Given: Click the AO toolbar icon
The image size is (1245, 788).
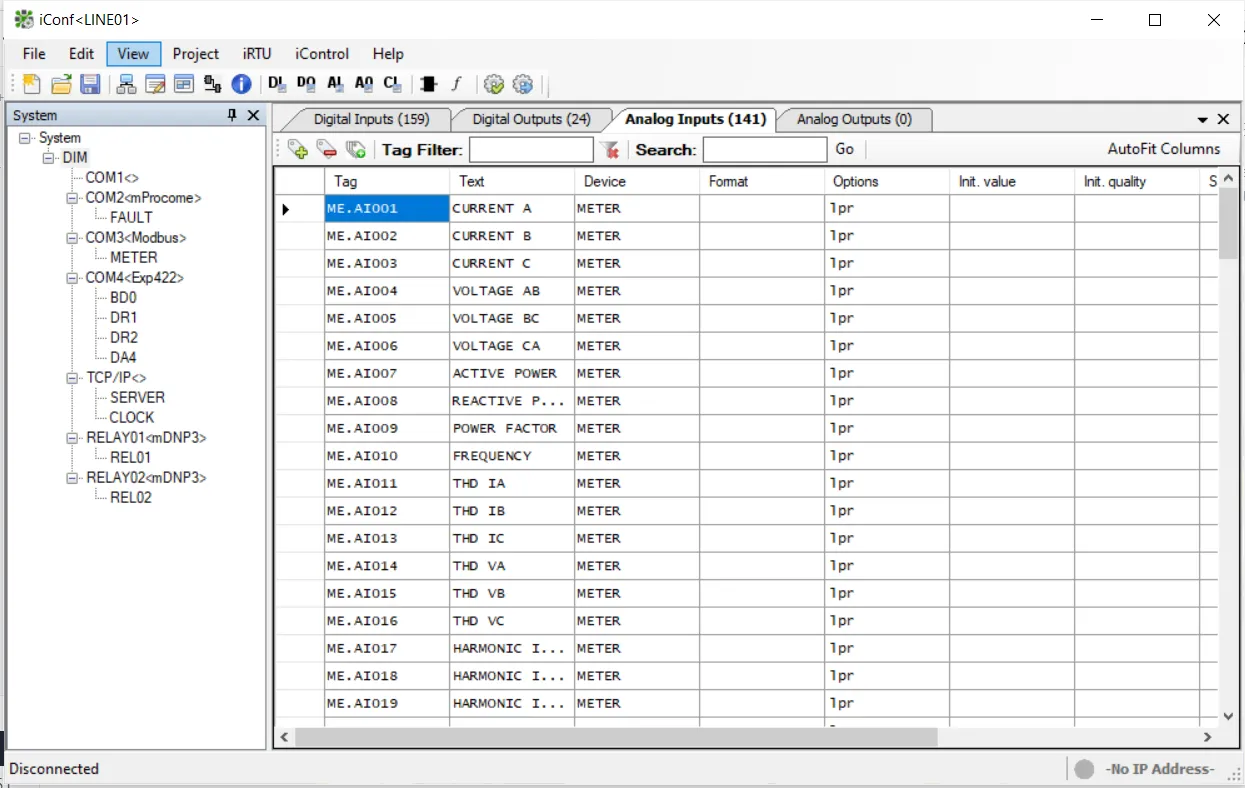Looking at the screenshot, I should click(363, 84).
